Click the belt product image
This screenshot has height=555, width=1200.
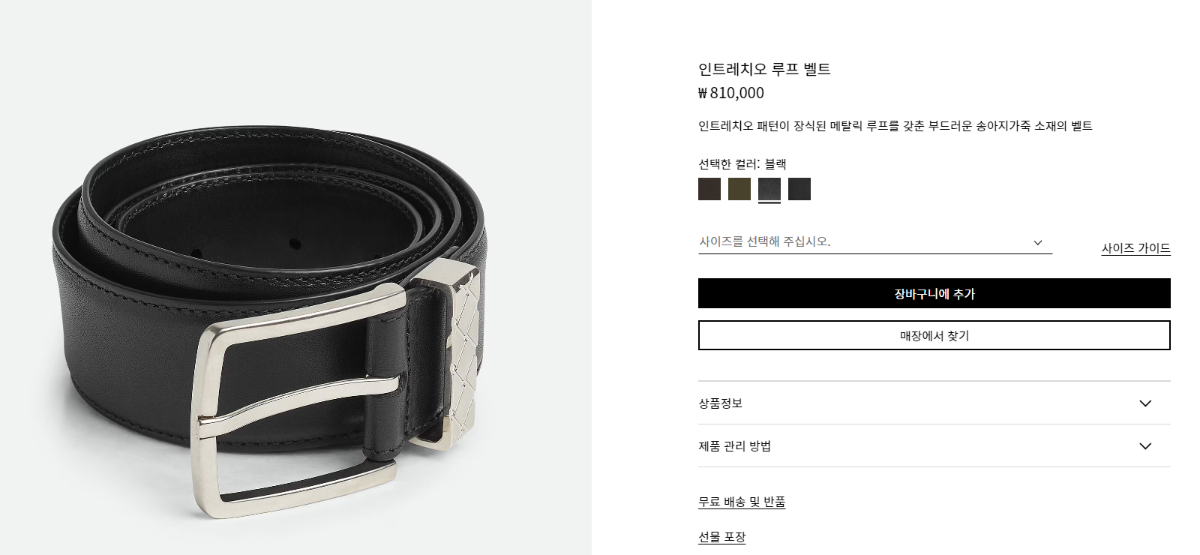tap(296, 277)
